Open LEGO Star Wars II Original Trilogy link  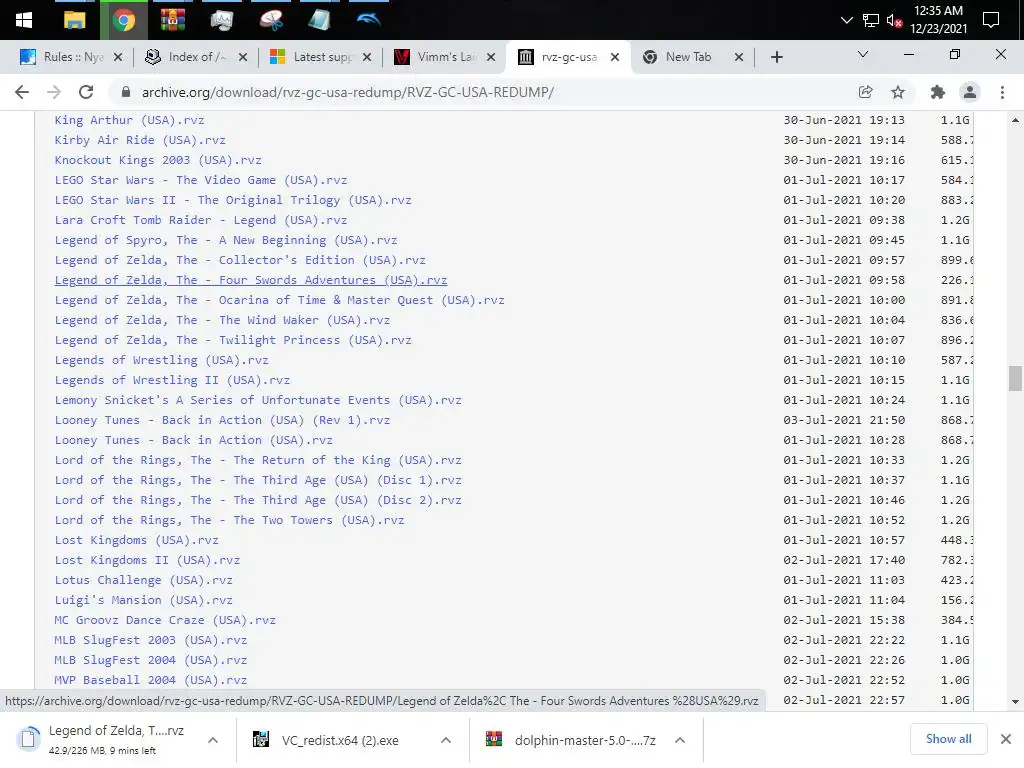coord(233,200)
